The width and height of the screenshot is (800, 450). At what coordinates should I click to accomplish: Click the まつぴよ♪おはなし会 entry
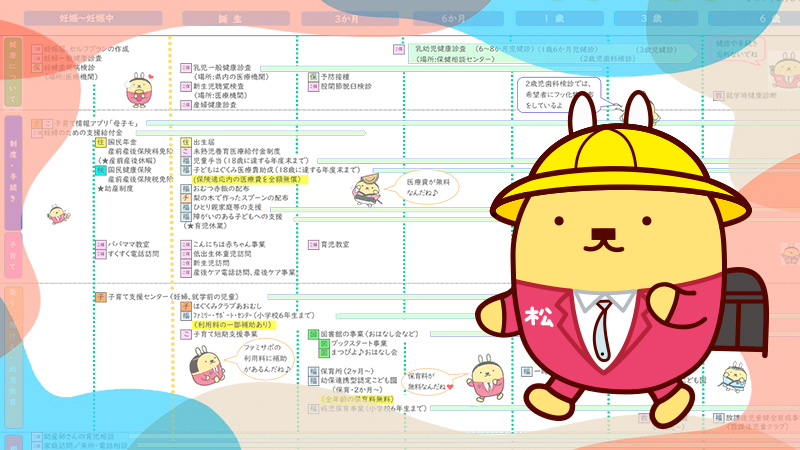[x=364, y=353]
